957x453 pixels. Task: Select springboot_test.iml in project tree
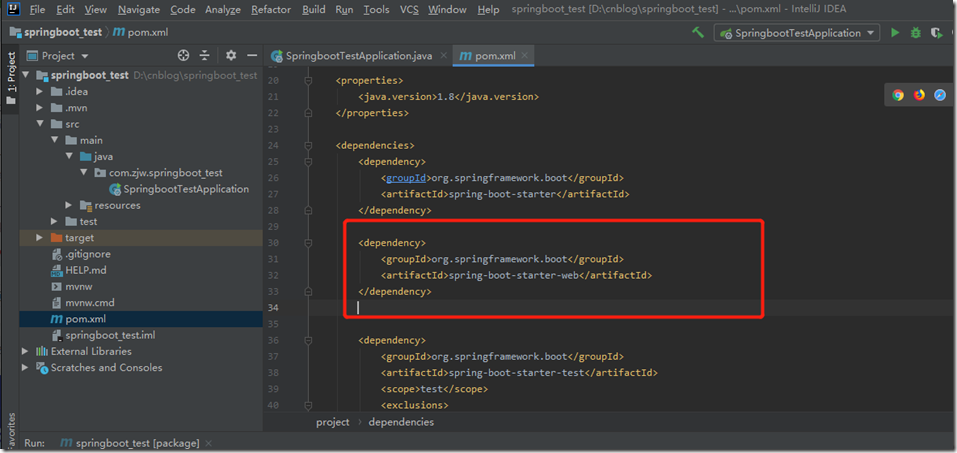110,335
